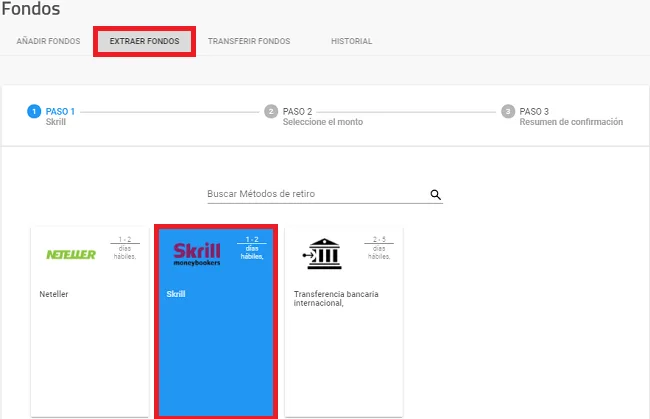Click the Paso 2 step circle

click(271, 111)
